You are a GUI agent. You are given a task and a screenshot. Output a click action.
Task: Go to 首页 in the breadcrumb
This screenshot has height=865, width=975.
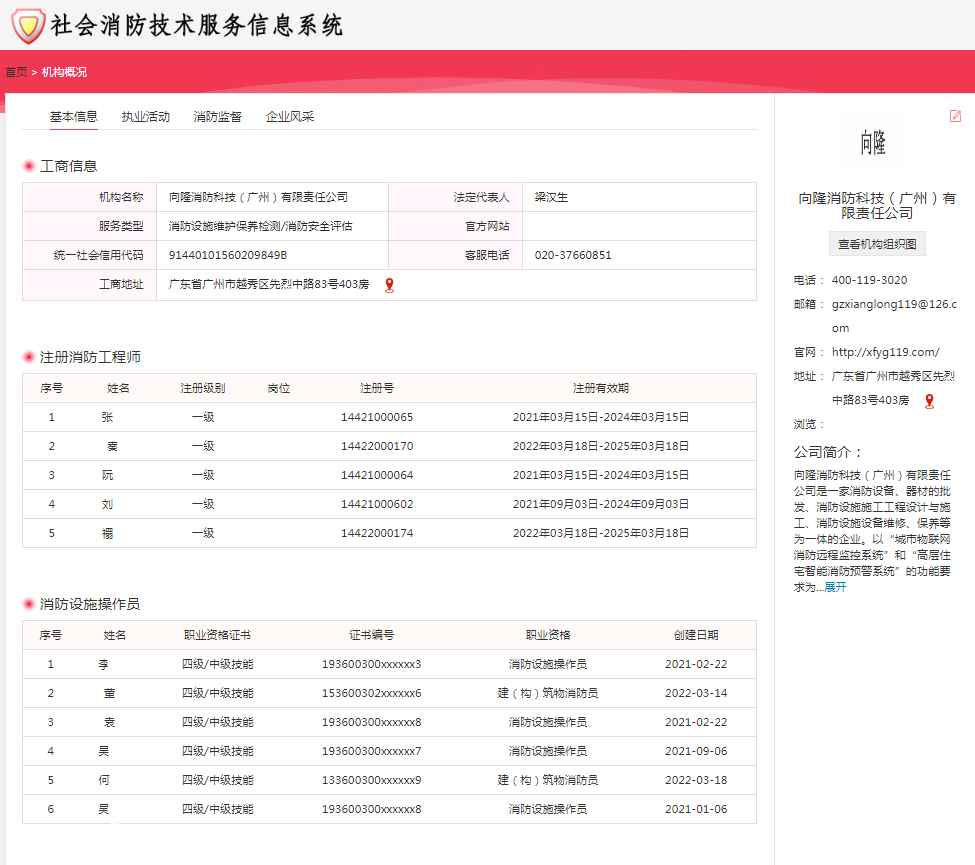coord(15,72)
